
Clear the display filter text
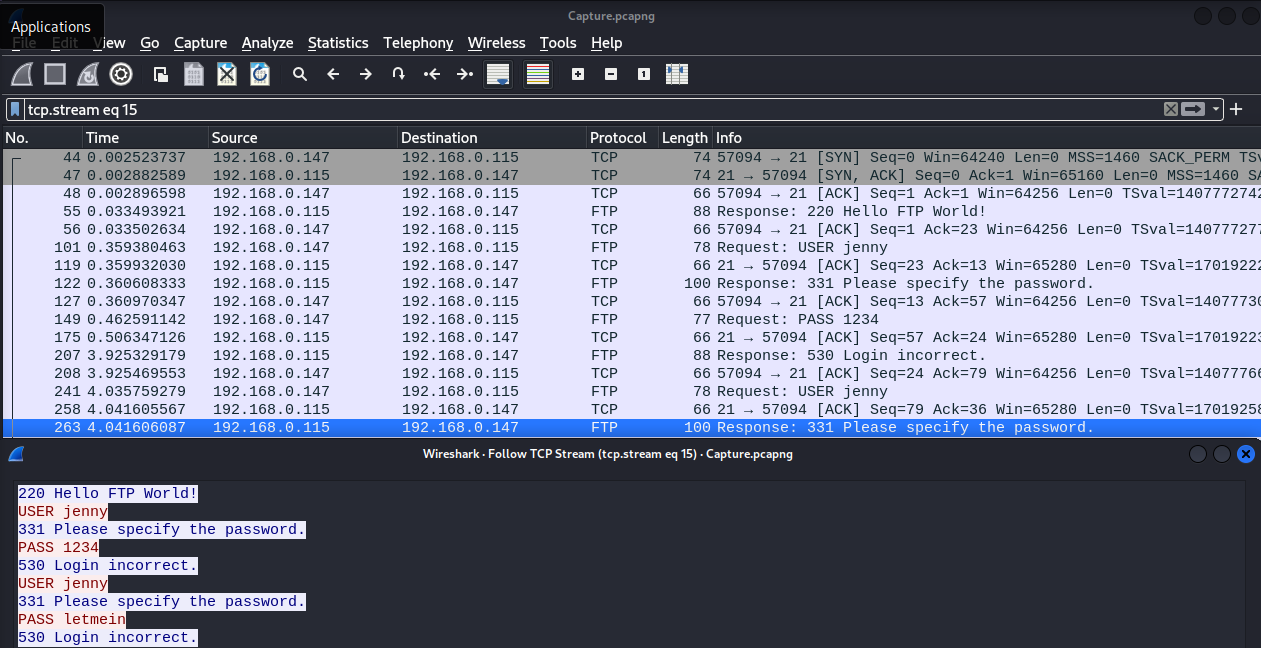(1170, 109)
